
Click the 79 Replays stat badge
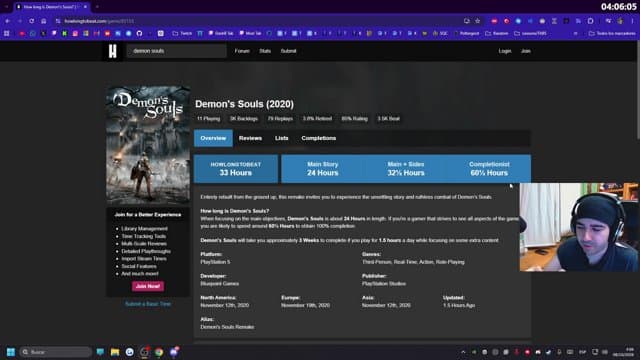(x=280, y=119)
